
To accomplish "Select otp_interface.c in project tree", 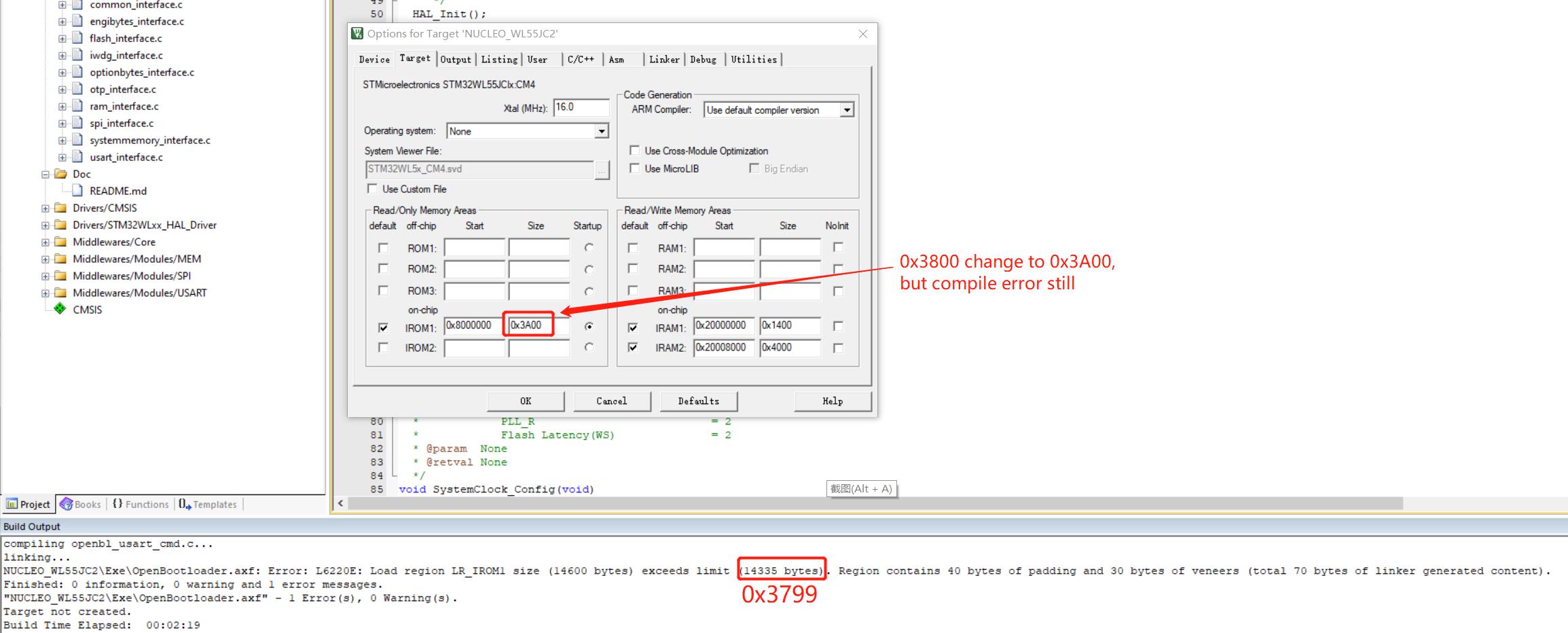I will point(123,89).
